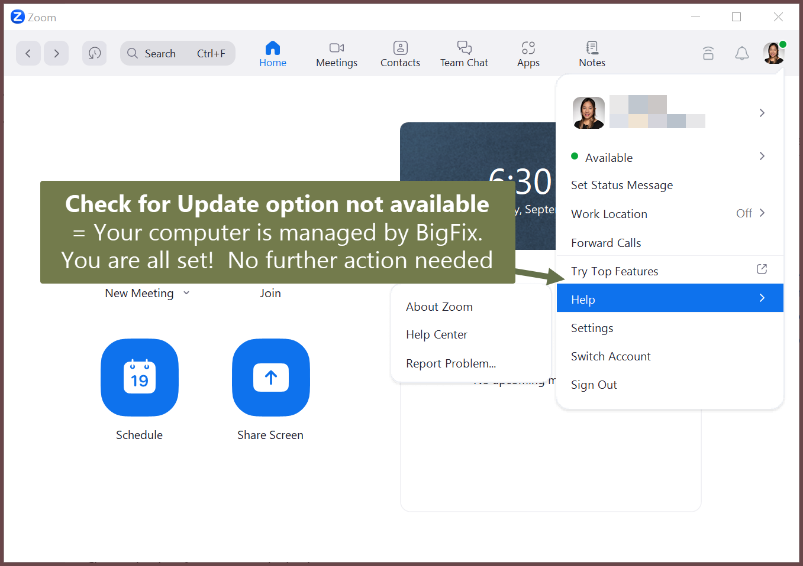Open the notifications bell
Screen dimensions: 803x566
pos(741,54)
